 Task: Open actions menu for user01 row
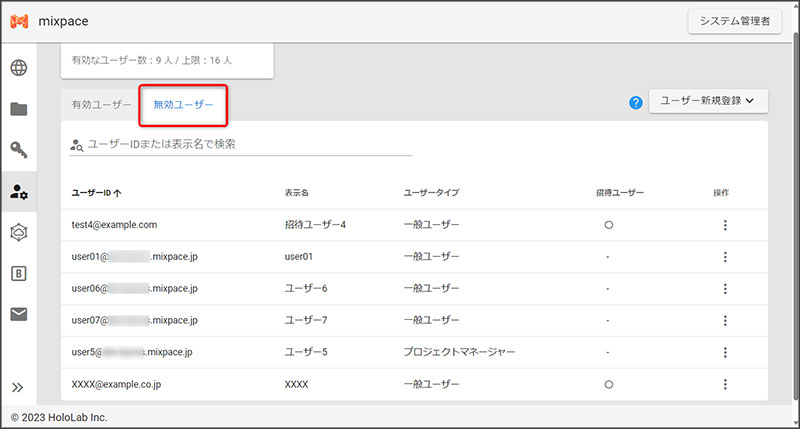[x=725, y=257]
